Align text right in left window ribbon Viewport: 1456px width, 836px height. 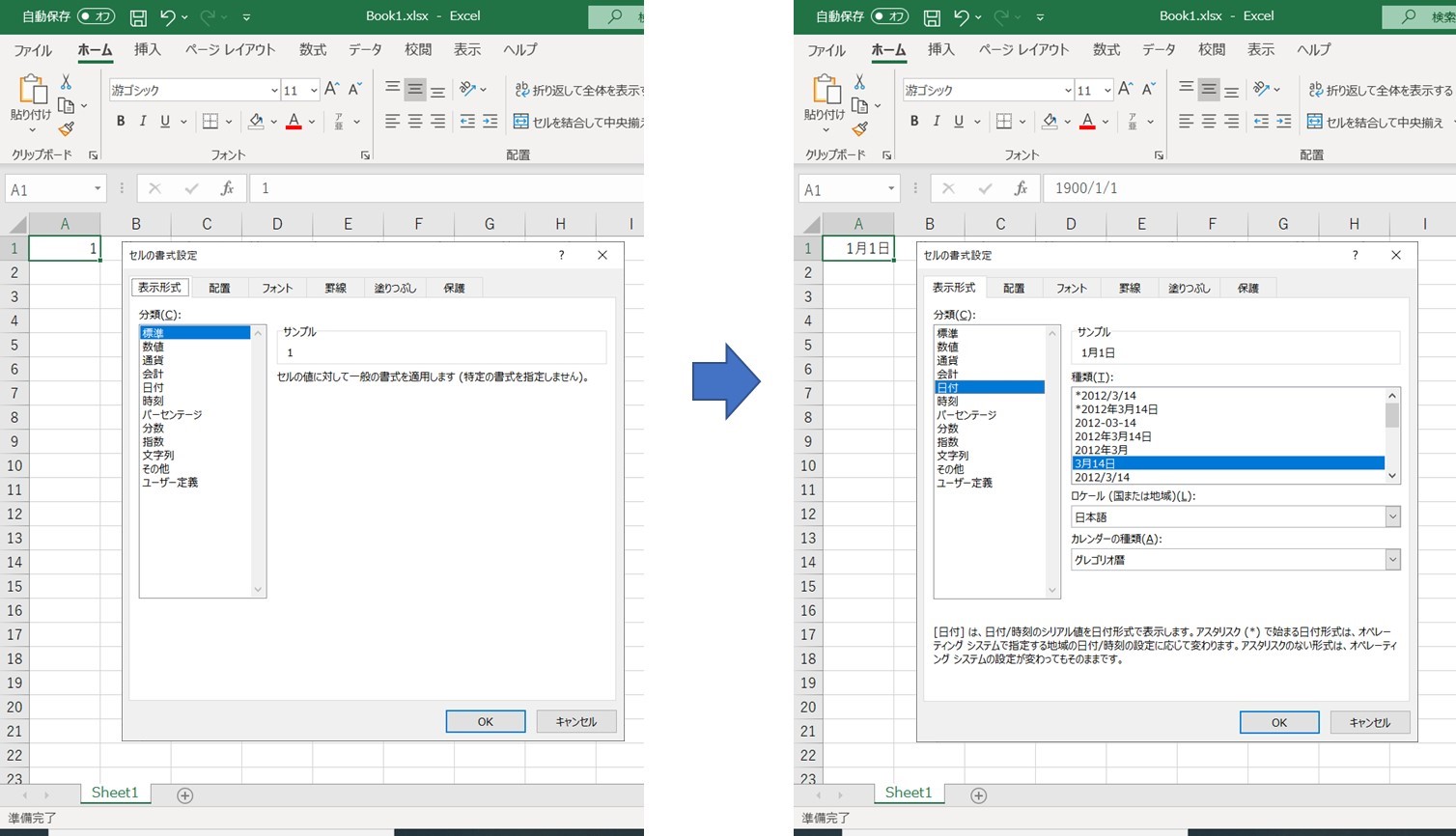tap(438, 122)
